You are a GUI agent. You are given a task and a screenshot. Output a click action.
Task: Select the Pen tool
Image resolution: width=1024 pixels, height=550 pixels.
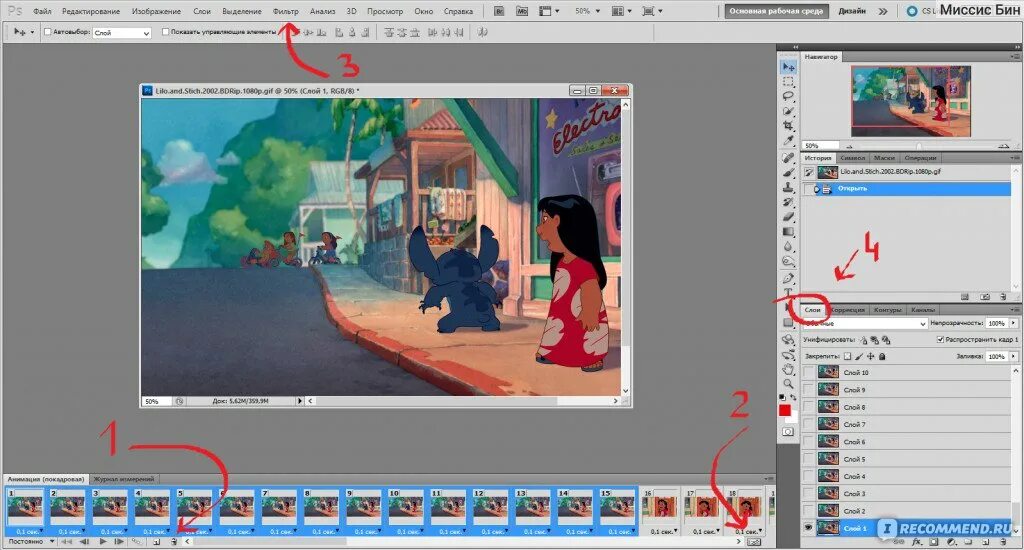point(788,278)
